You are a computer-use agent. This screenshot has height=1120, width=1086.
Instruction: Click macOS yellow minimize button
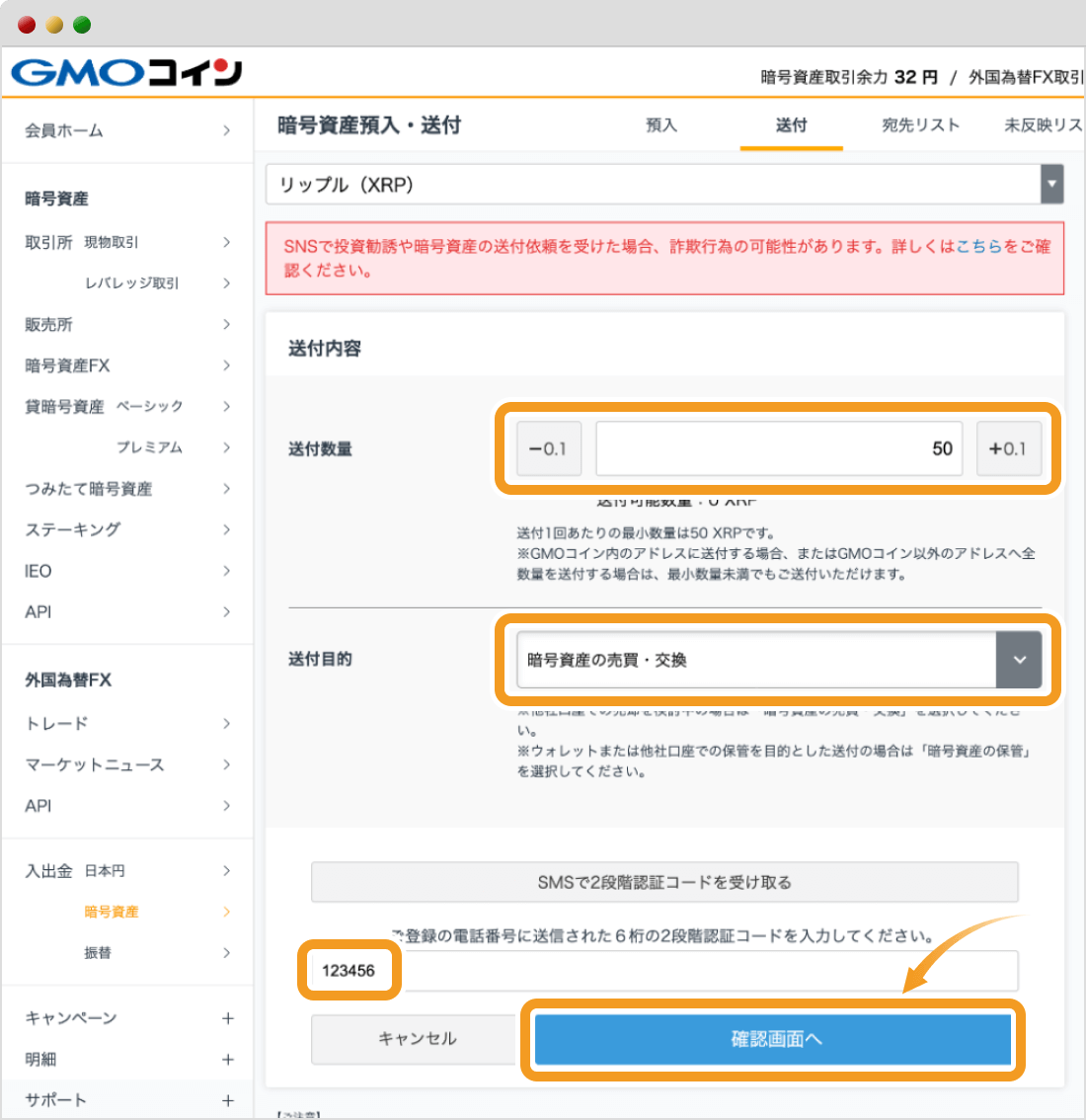click(x=54, y=25)
